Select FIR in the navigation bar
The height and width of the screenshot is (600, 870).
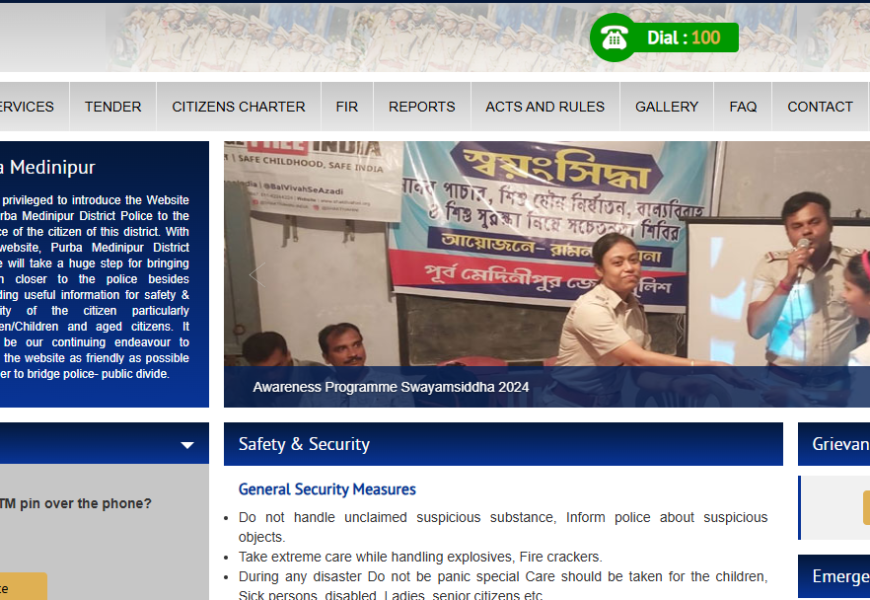click(x=347, y=107)
